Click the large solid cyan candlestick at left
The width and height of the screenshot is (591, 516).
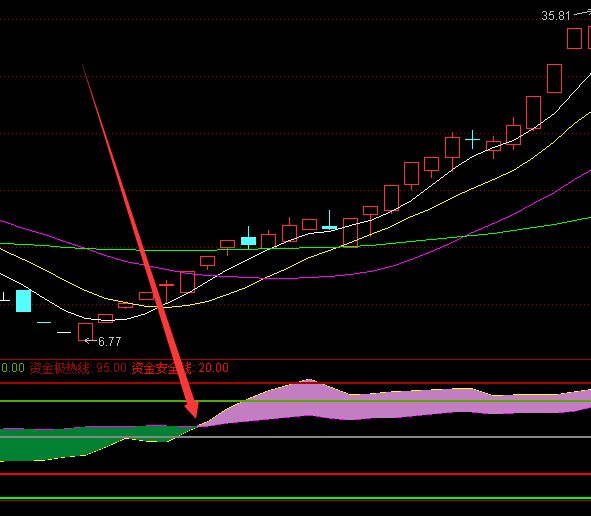coord(23,300)
